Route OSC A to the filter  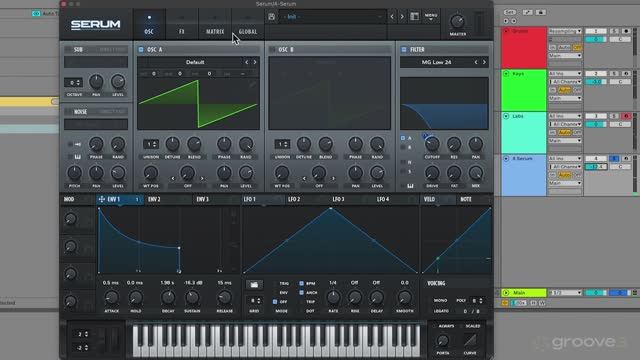coord(403,138)
